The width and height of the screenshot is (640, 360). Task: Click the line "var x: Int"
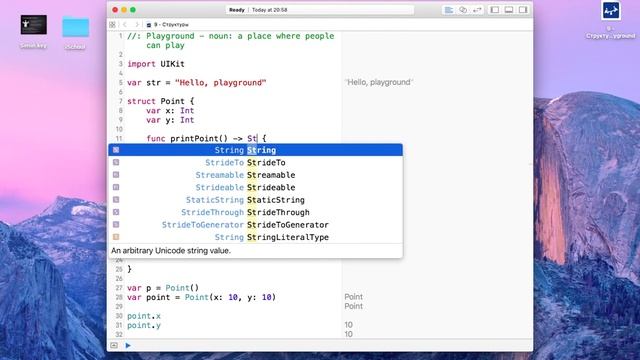170,111
